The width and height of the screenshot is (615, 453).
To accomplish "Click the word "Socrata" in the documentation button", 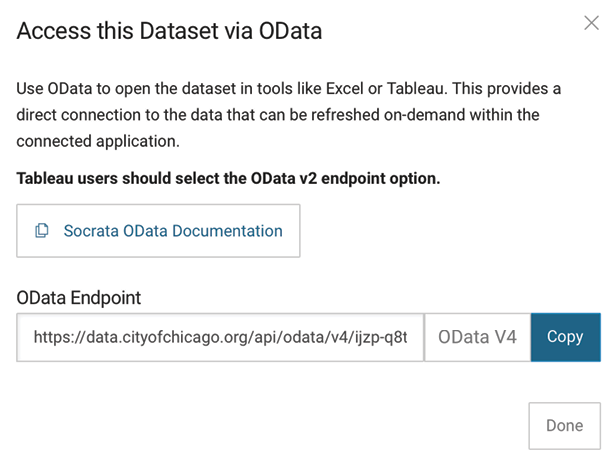I will pos(91,231).
